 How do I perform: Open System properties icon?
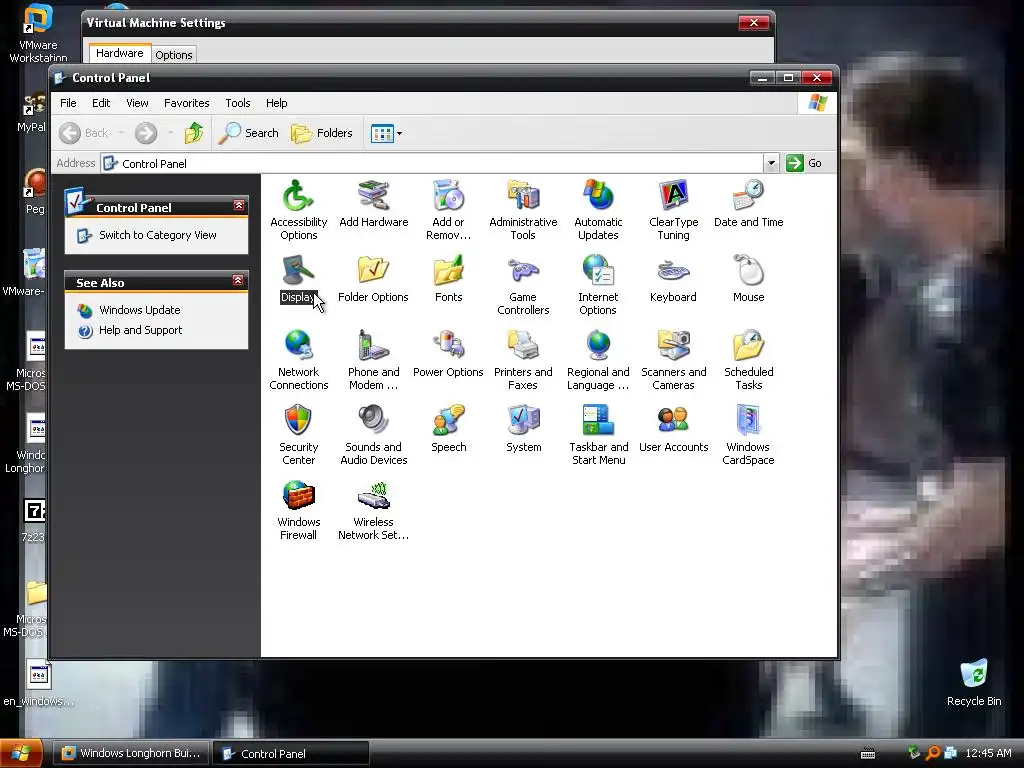523,429
